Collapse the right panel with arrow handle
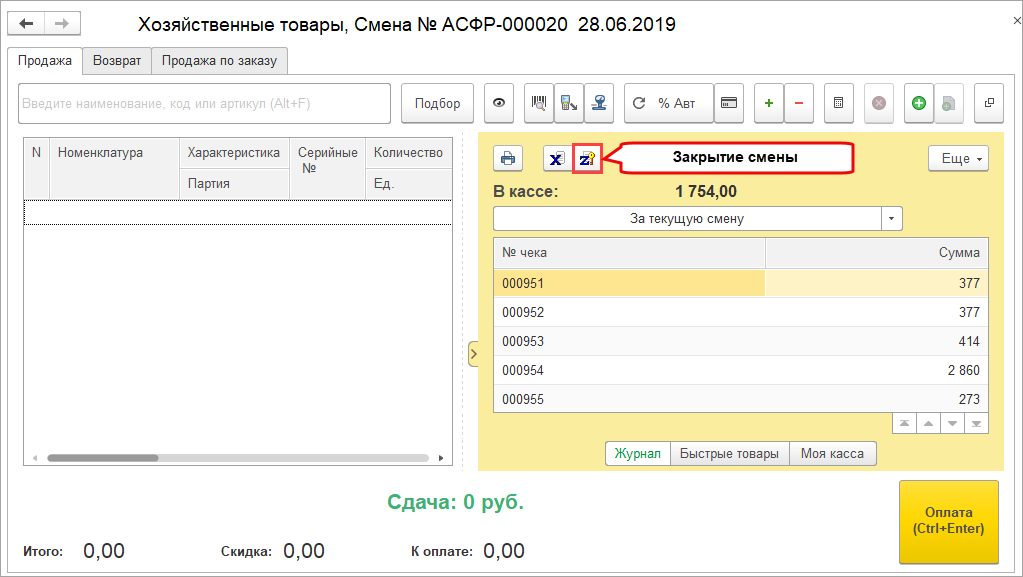The image size is (1023, 577). pos(473,353)
